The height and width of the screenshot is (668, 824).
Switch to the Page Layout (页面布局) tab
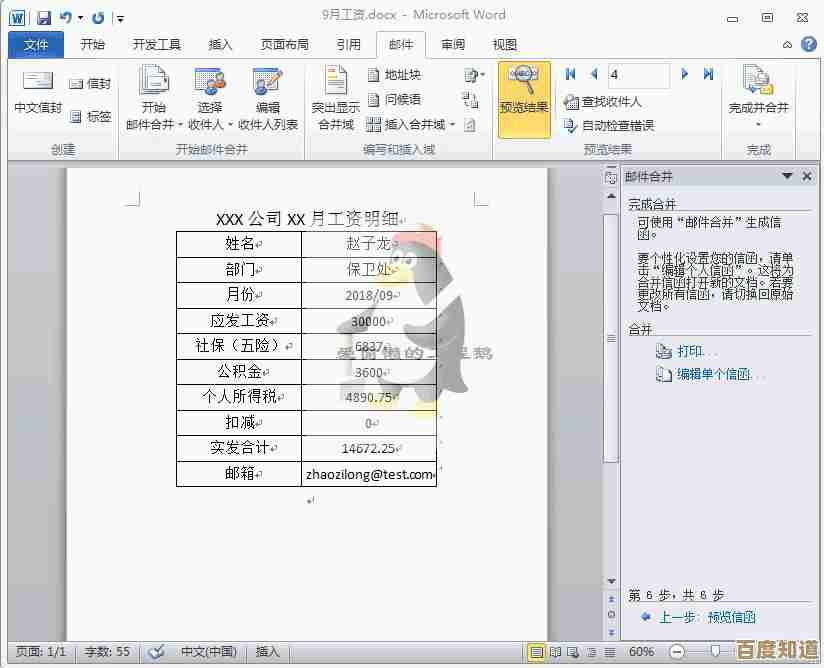pos(285,45)
